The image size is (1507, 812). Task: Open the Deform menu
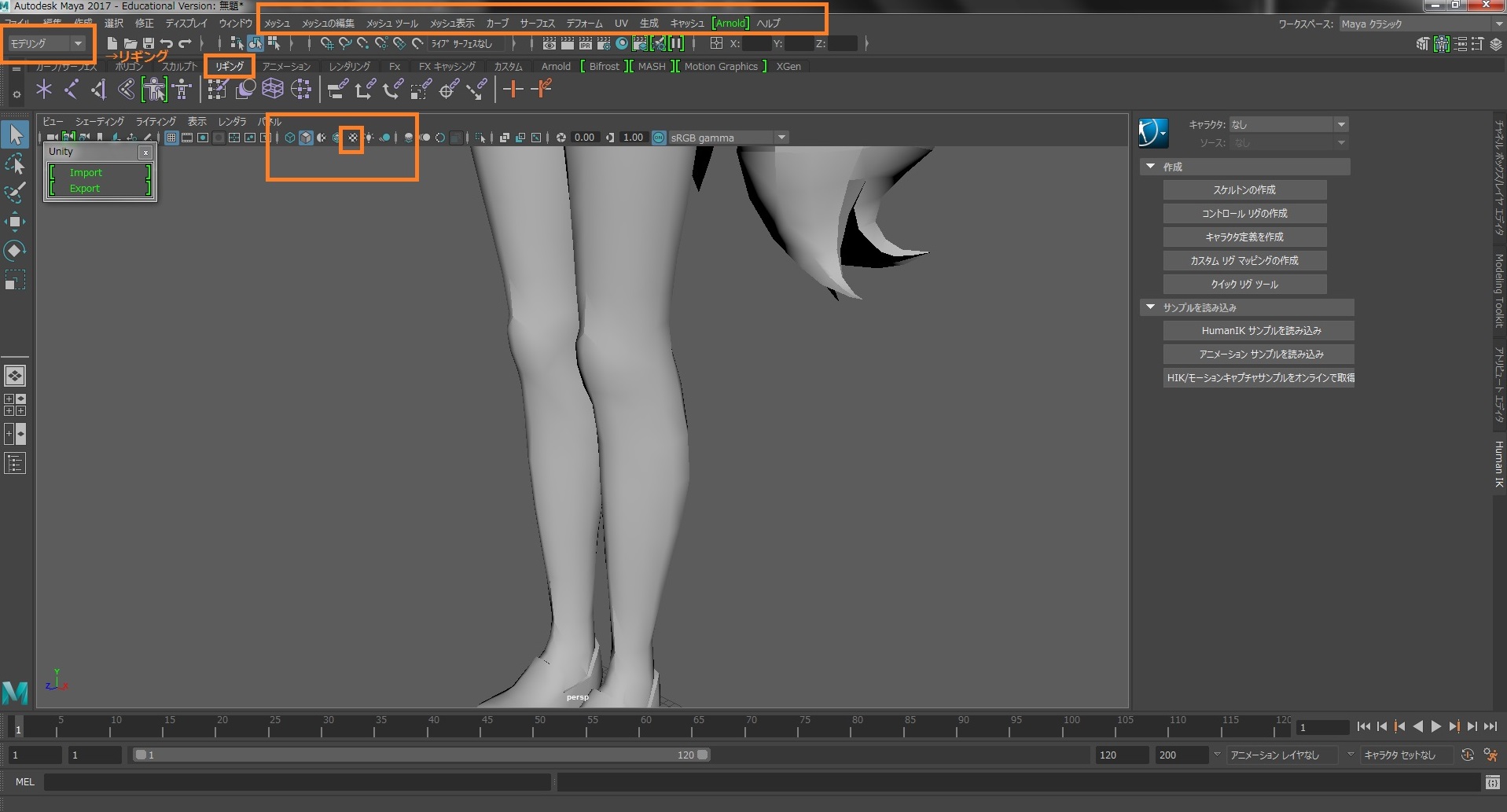pos(584,24)
